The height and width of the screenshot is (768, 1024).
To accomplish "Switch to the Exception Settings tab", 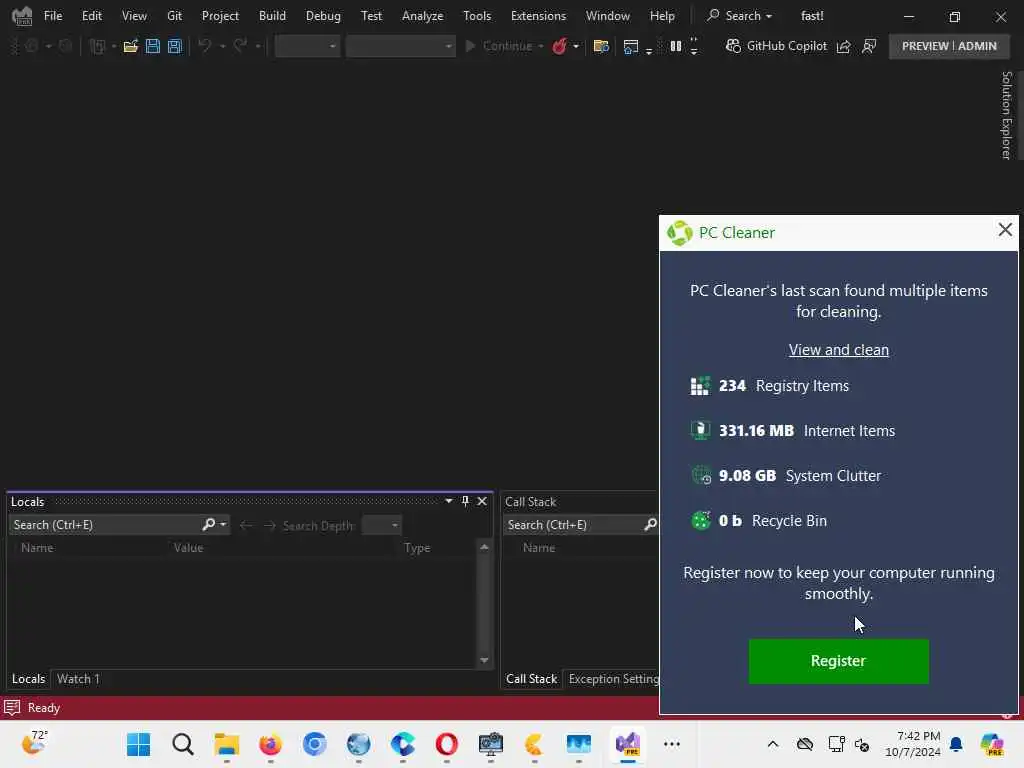I will click(x=614, y=679).
